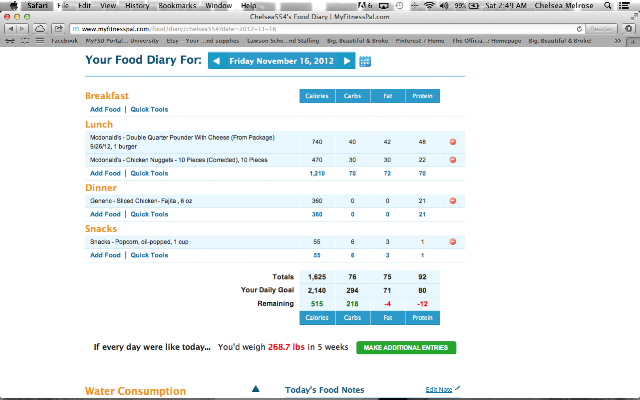Screen dimensions: 640x400
Task: Open the Pinterest / Home bookmark
Action: coord(420,41)
